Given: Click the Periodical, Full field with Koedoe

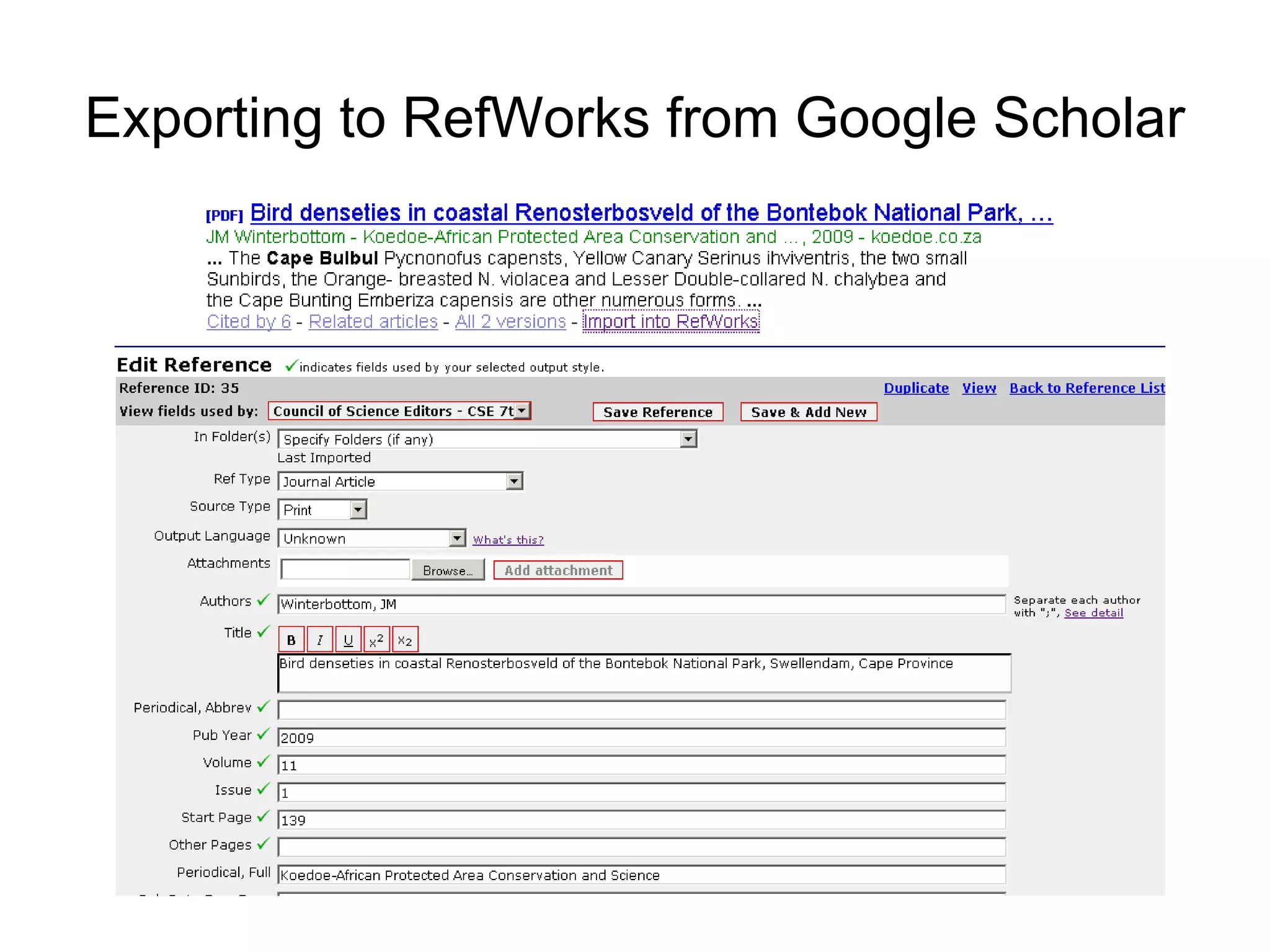Looking at the screenshot, I should click(642, 875).
